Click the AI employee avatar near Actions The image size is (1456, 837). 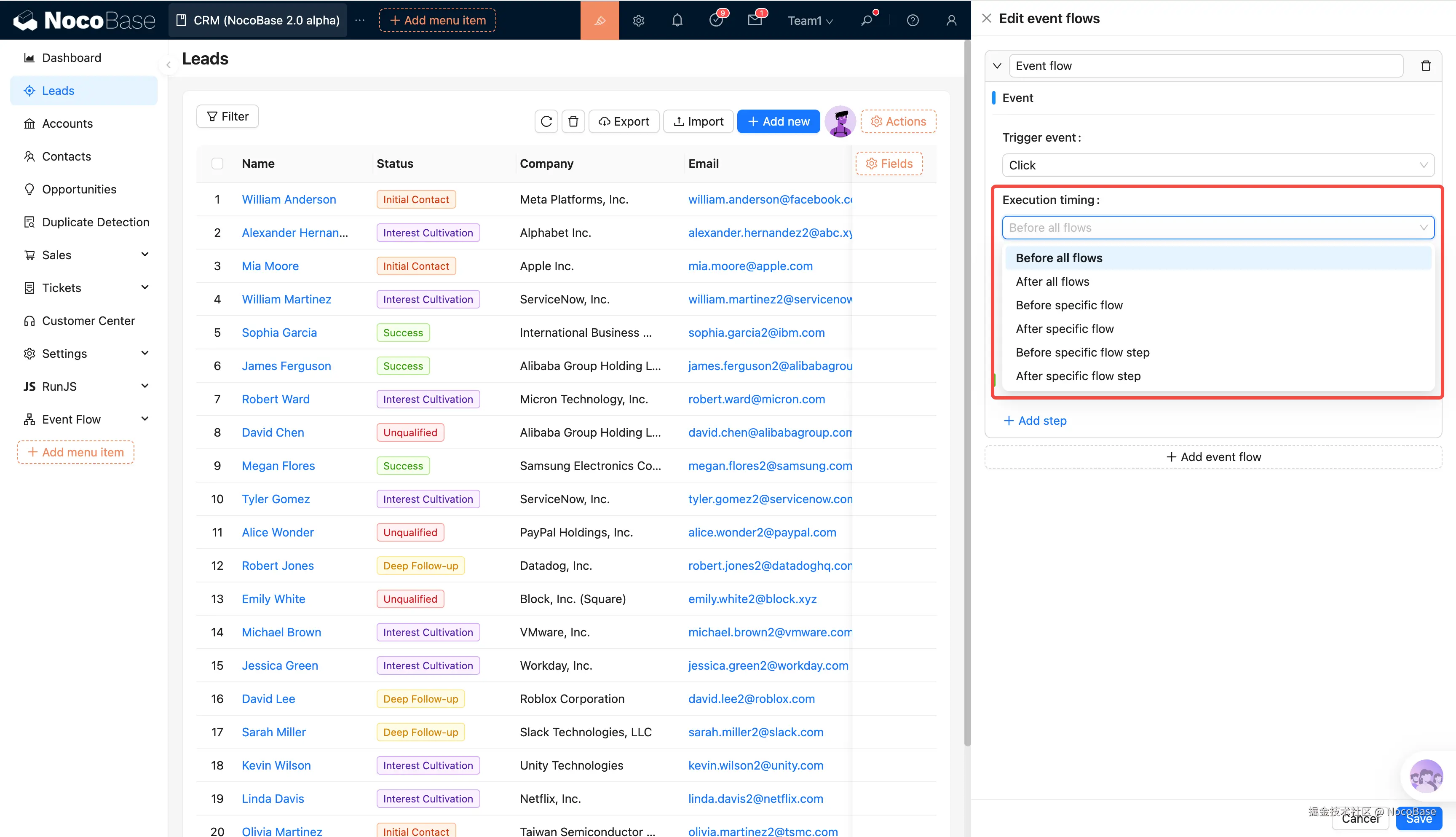click(840, 121)
